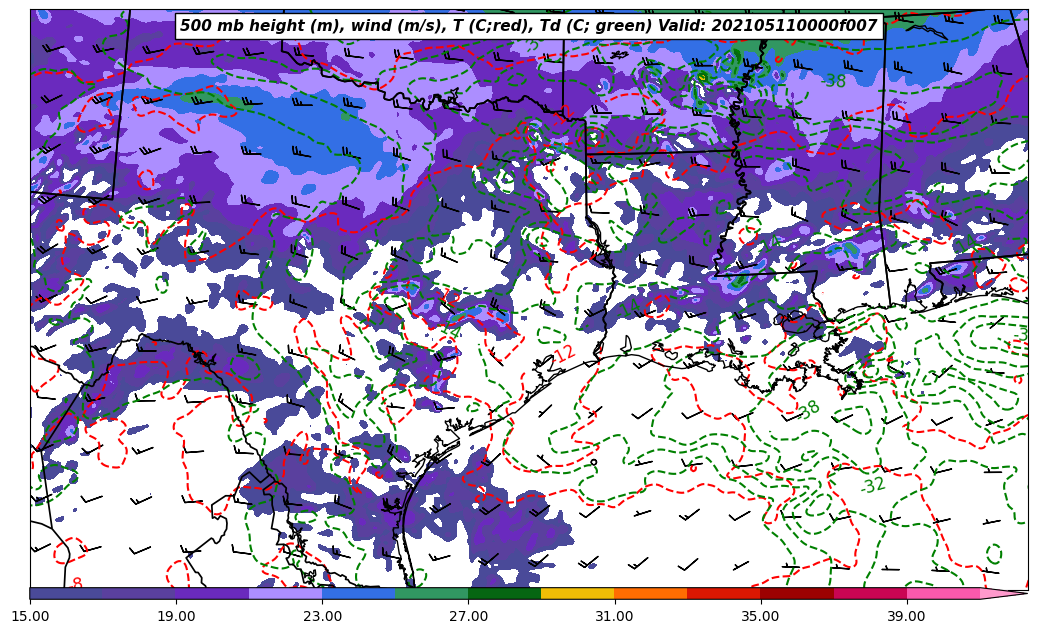Click the red '12' temperature contour label
This screenshot has width=1037, height=633.
(x=564, y=354)
